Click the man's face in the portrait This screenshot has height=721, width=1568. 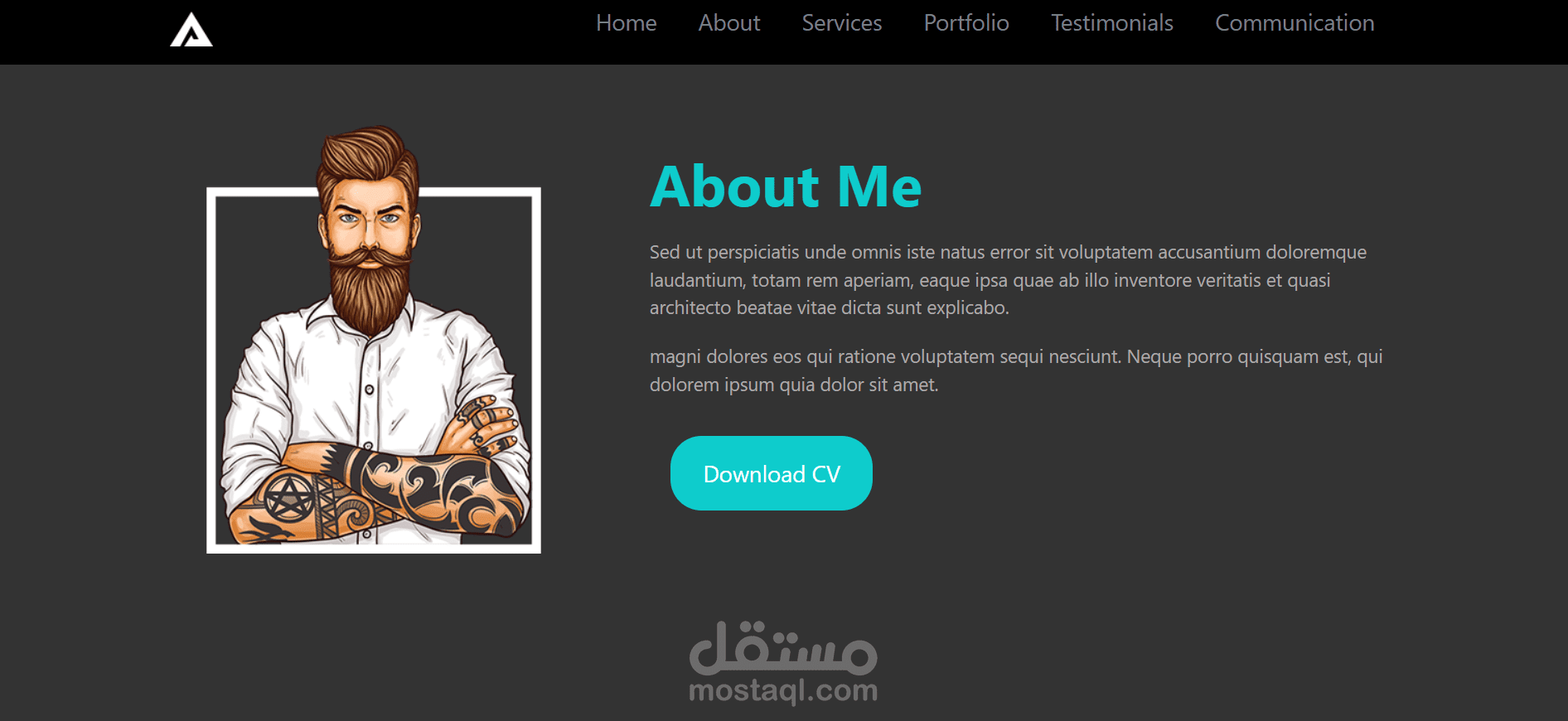(370, 224)
